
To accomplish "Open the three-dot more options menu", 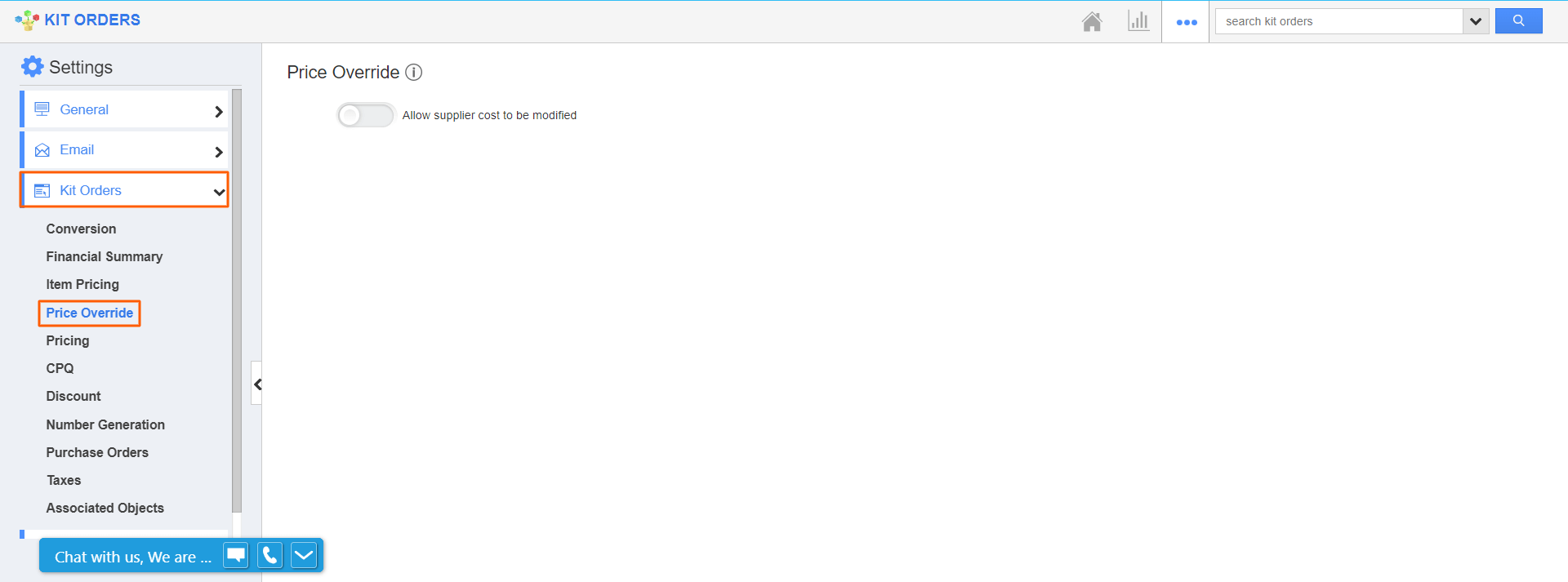I will 1187,22.
